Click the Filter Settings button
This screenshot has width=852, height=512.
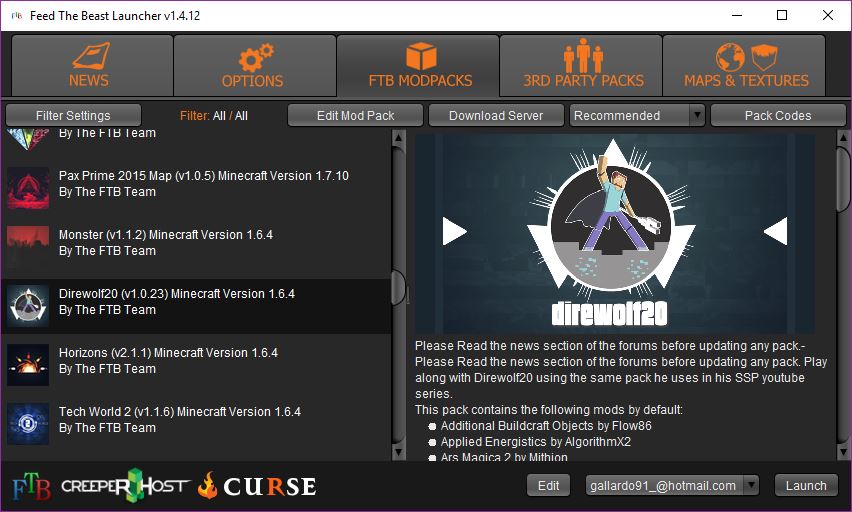point(73,115)
